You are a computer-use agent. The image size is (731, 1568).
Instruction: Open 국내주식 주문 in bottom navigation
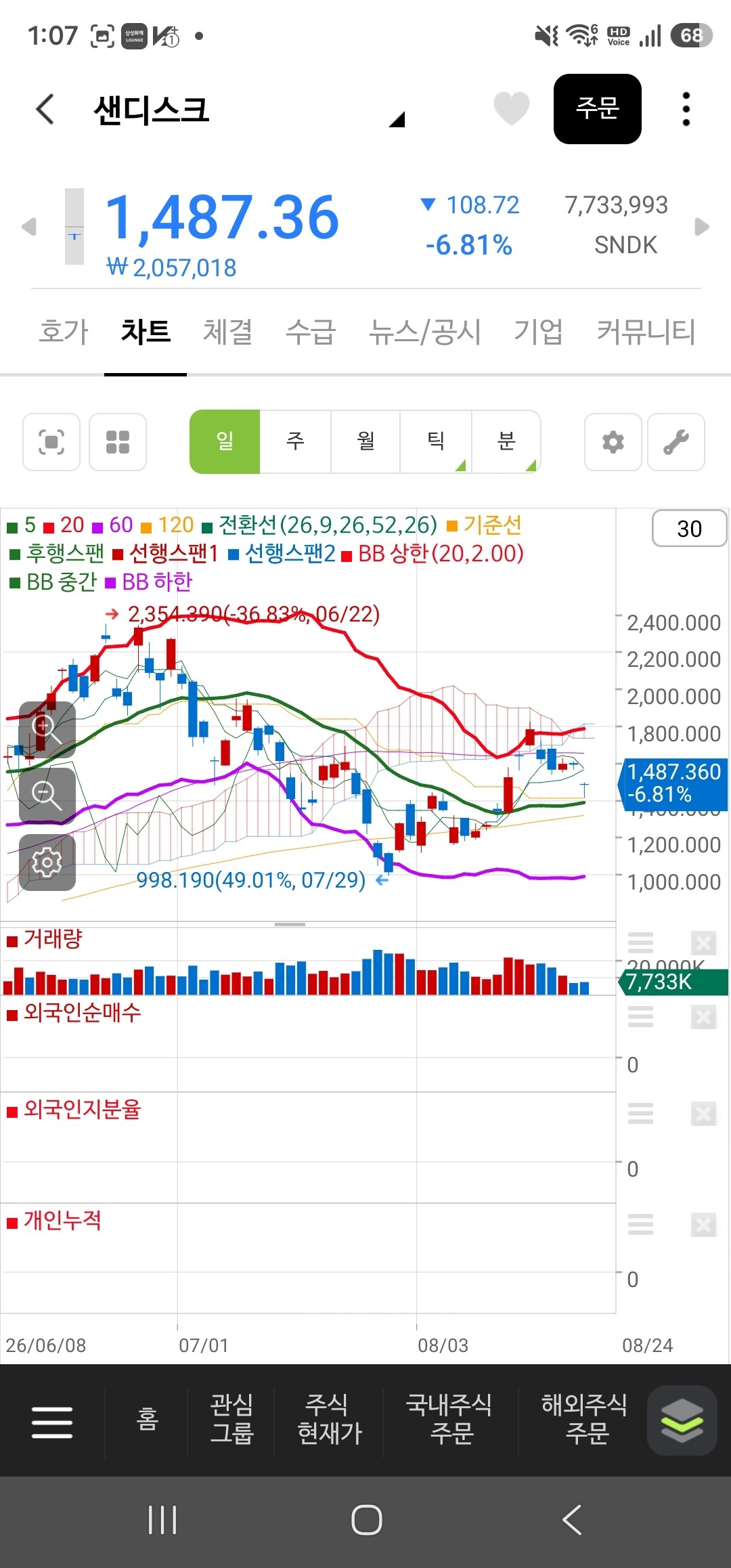click(x=449, y=1418)
